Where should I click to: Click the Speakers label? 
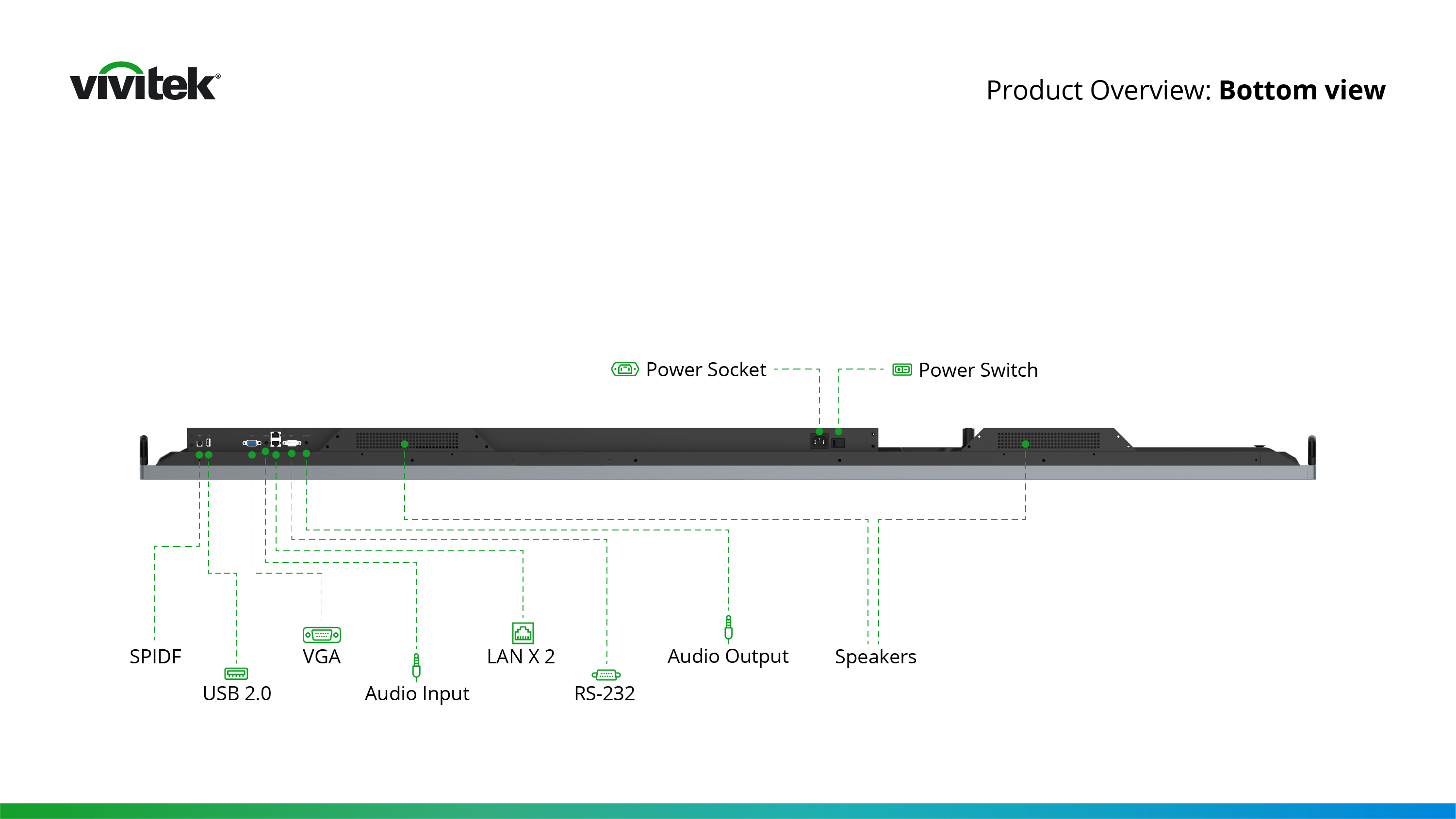pyautogui.click(x=876, y=657)
